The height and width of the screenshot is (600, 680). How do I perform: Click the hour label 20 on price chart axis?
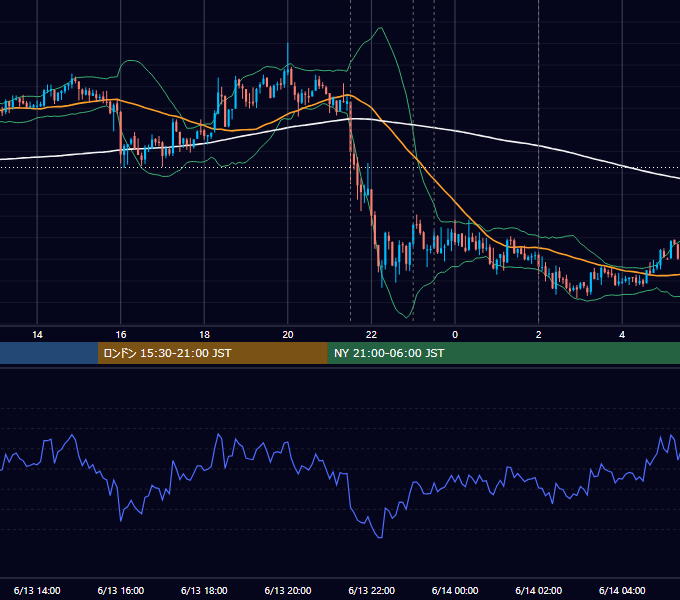tap(288, 335)
